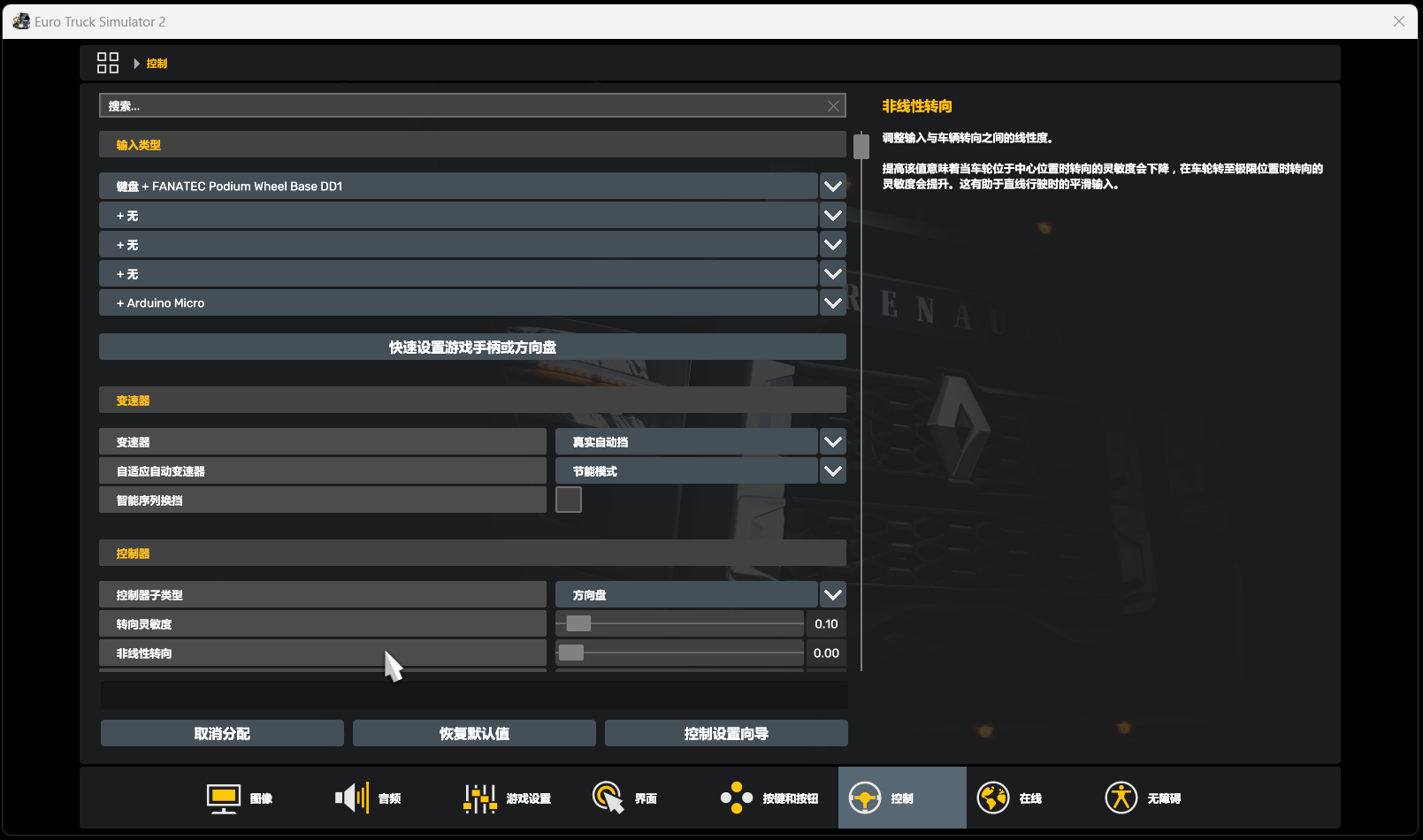Open the 游戏设置 gameplay sliders icon
The height and width of the screenshot is (840, 1423).
tap(480, 798)
